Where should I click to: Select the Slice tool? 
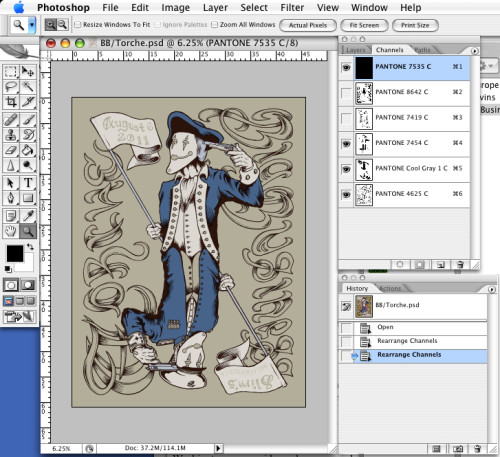[28, 102]
